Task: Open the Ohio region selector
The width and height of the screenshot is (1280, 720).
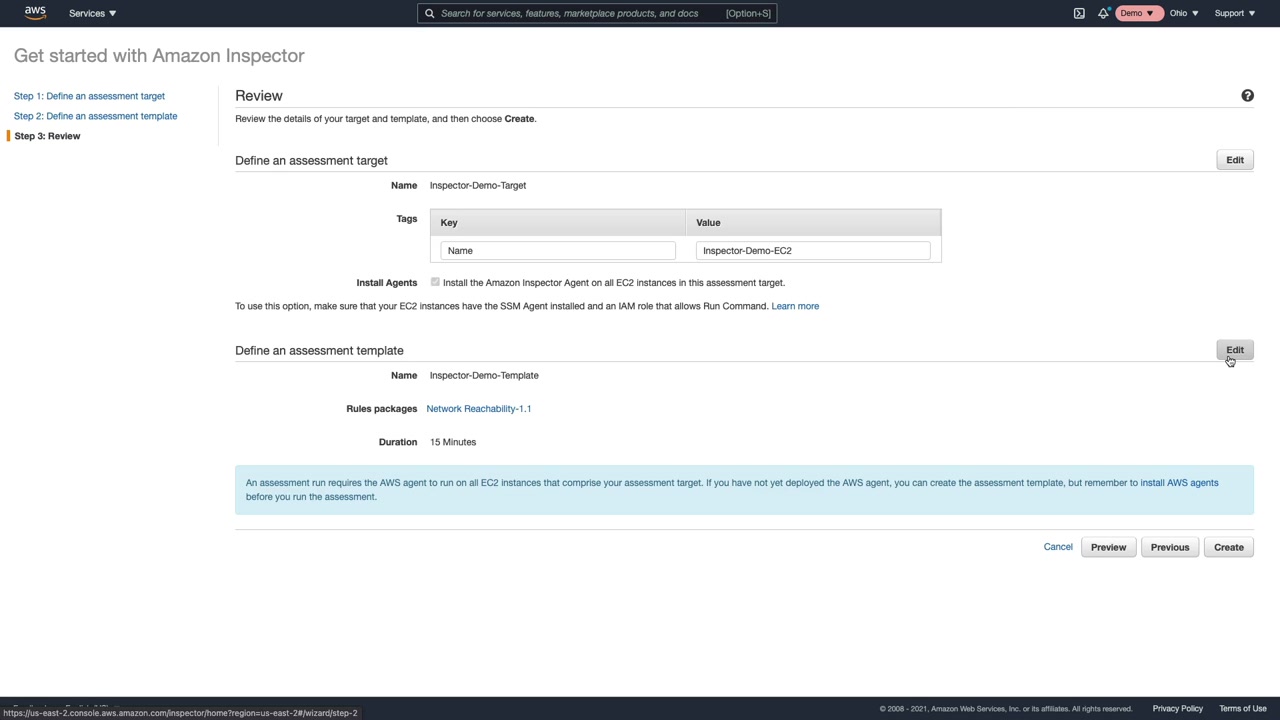Action: coord(1184,13)
